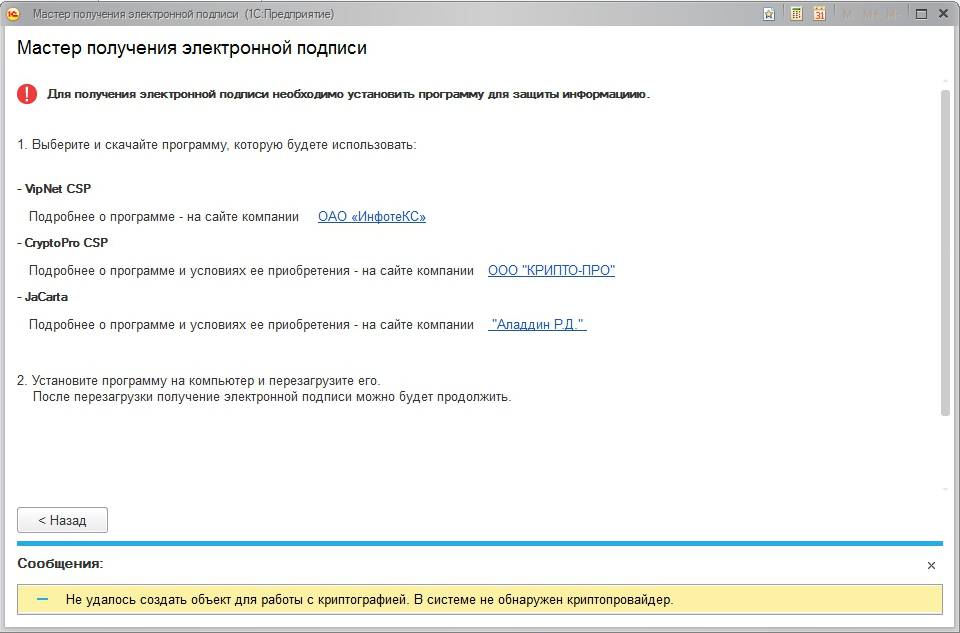Open the ОАО «ИнфотеКС» website link
The height and width of the screenshot is (633, 960).
pyautogui.click(x=372, y=217)
